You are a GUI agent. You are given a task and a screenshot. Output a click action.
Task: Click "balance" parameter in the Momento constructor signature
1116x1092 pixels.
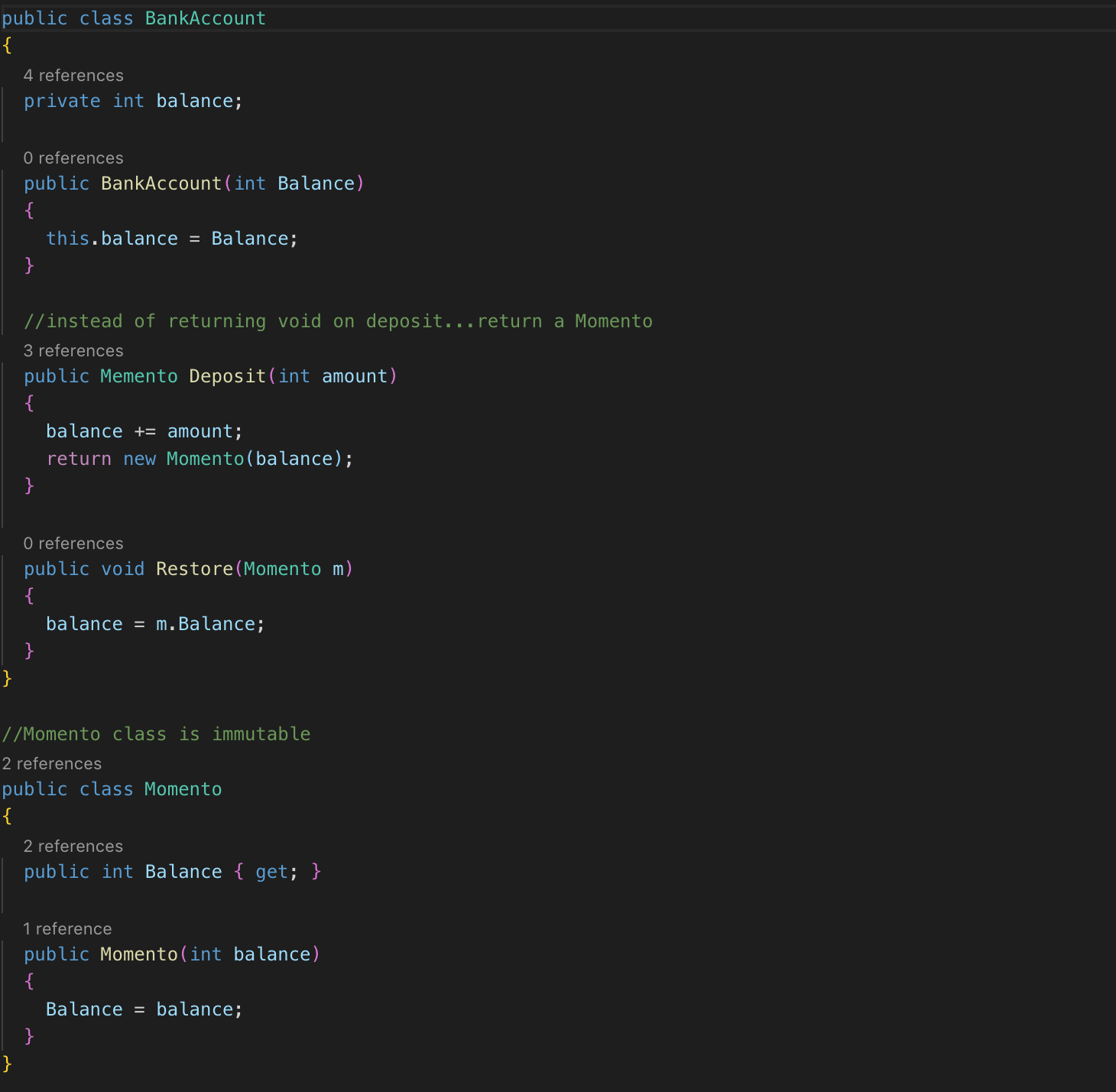click(272, 954)
